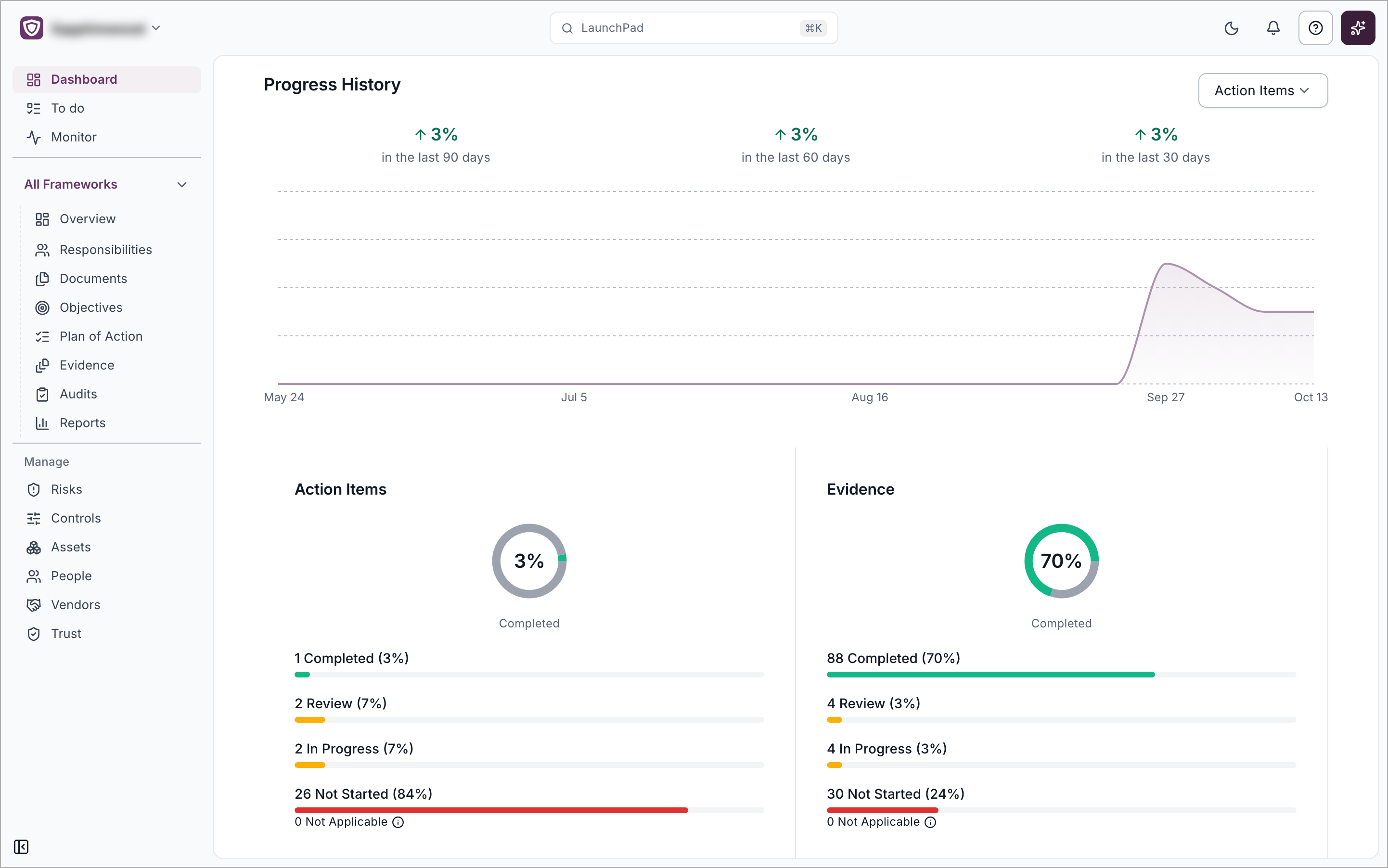Open the help question mark button
The height and width of the screenshot is (868, 1388).
(x=1315, y=27)
